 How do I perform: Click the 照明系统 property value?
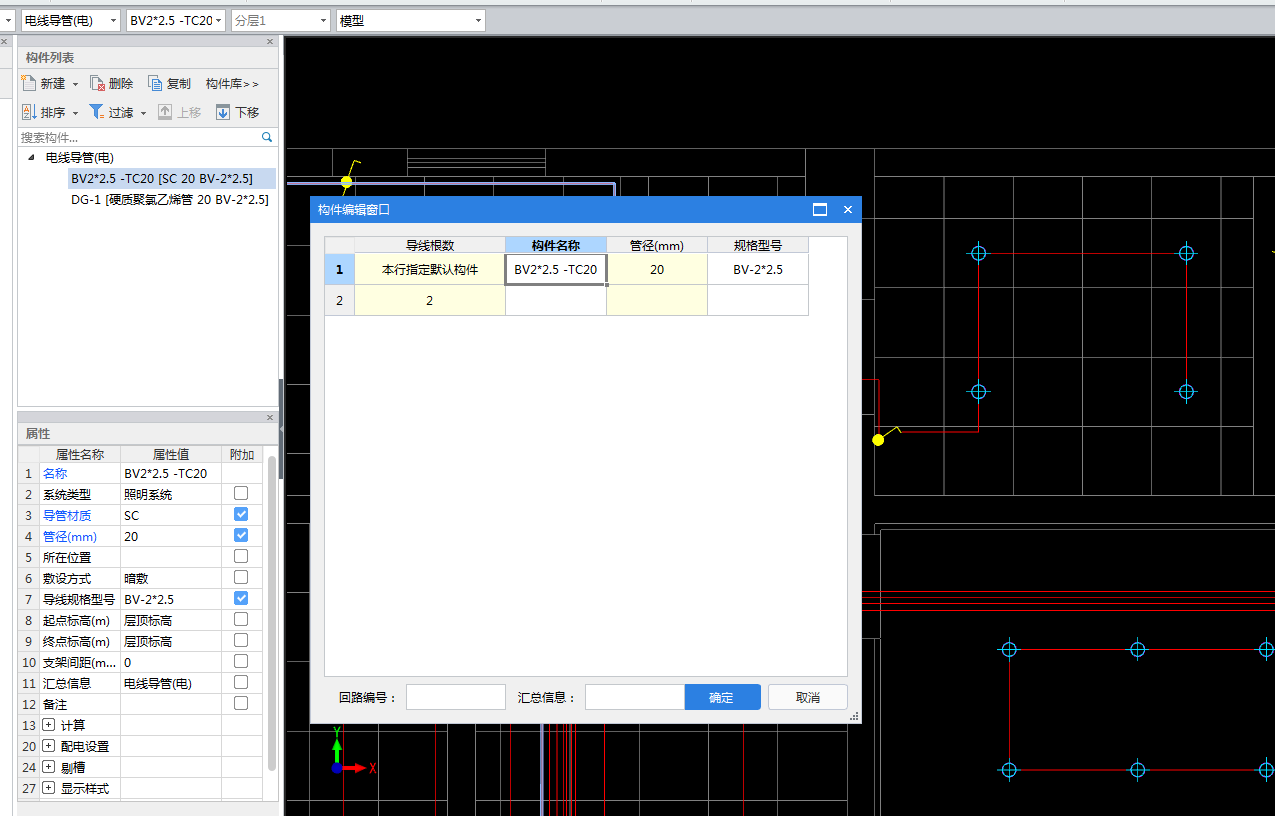pyautogui.click(x=171, y=494)
